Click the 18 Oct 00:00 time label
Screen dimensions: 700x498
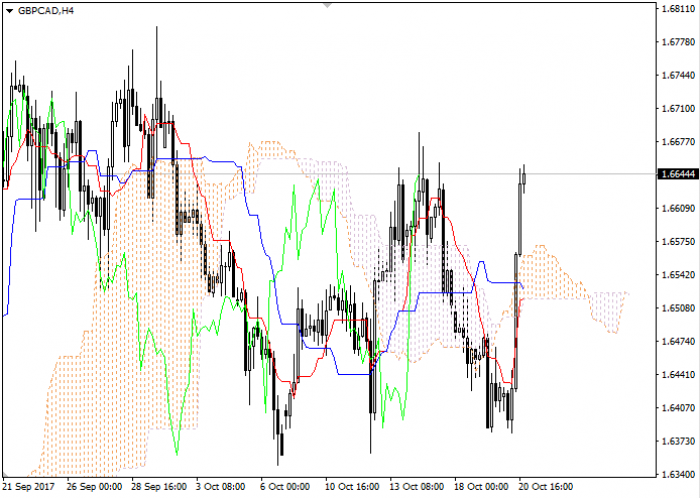(481, 486)
